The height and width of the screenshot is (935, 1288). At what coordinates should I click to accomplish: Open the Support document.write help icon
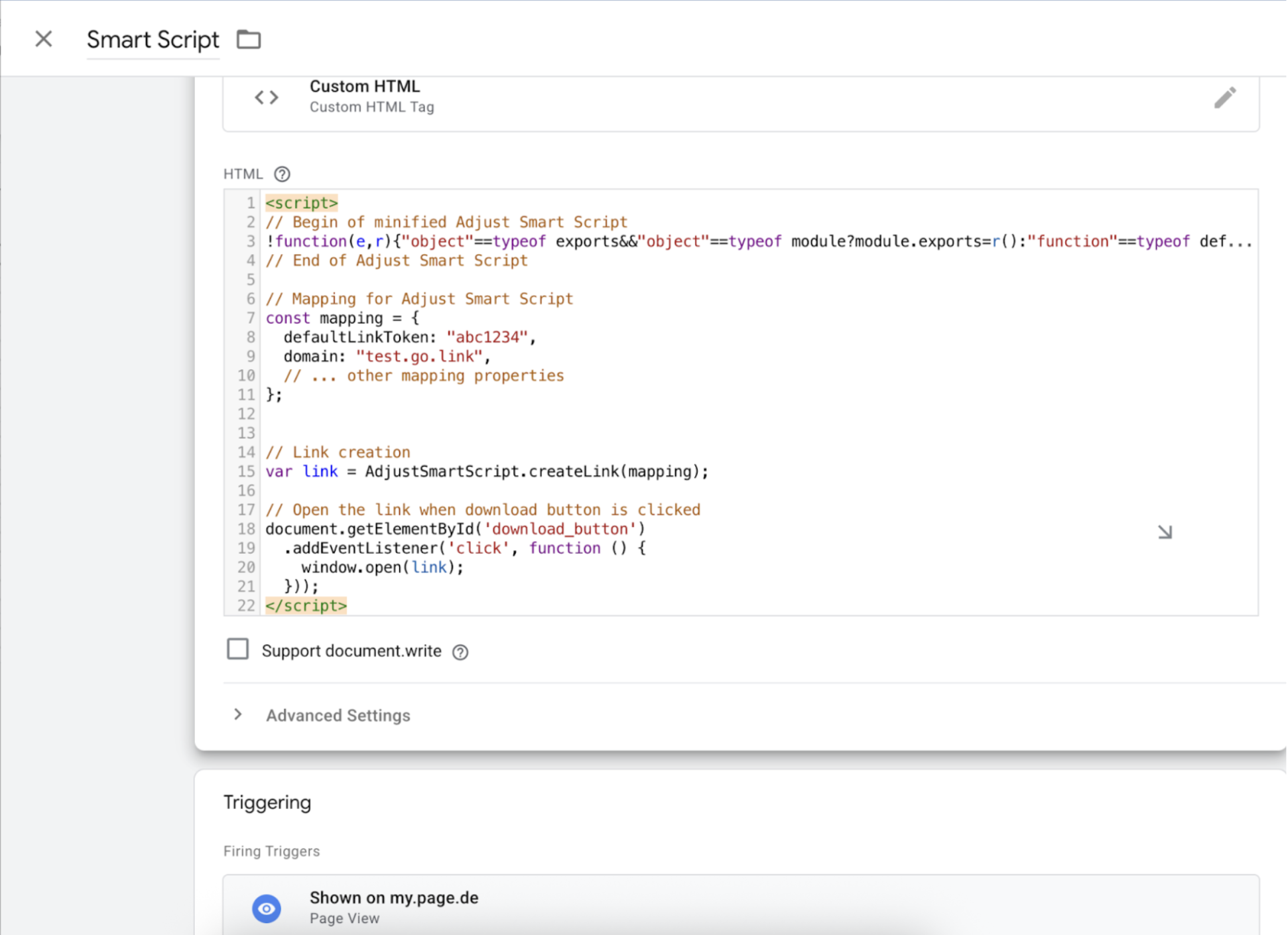pyautogui.click(x=460, y=652)
